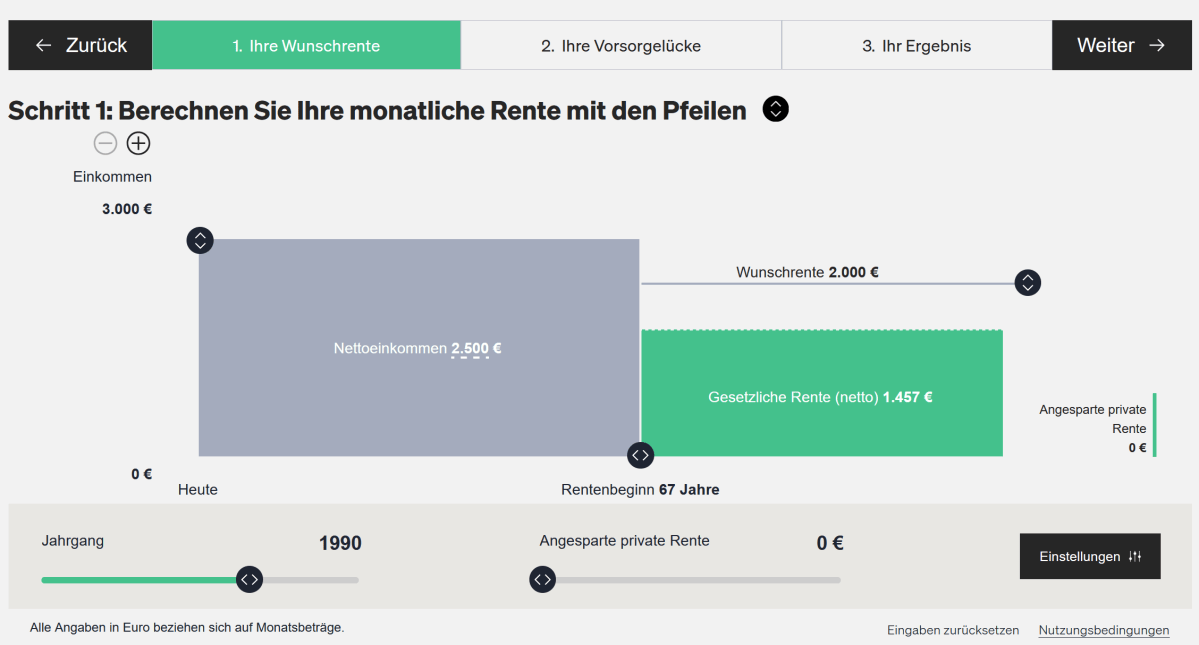1199x645 pixels.
Task: Open the Einstellungen settings button
Action: (x=1090, y=556)
